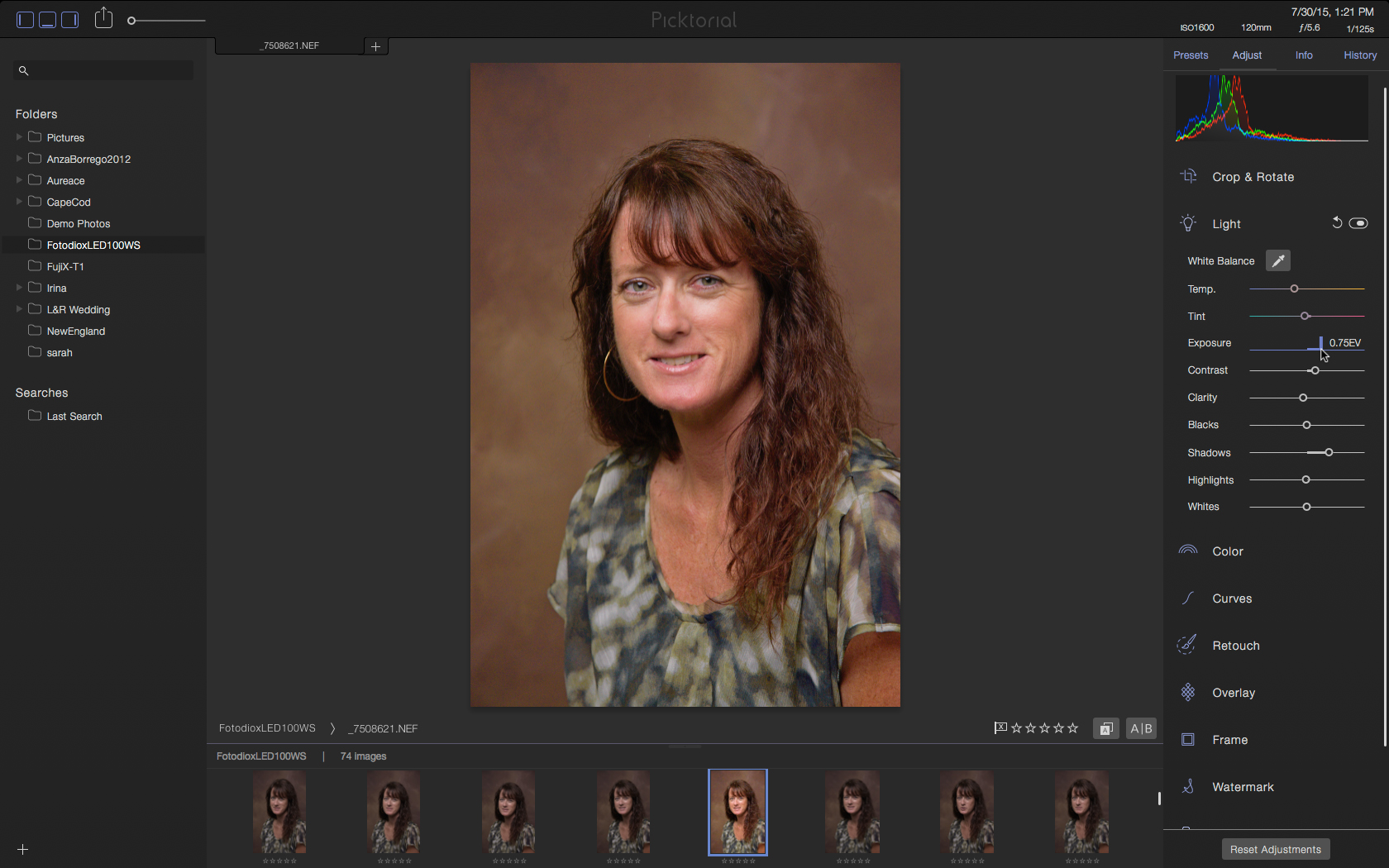1389x868 pixels.
Task: Click the share/export icon in toolbar
Action: click(103, 18)
